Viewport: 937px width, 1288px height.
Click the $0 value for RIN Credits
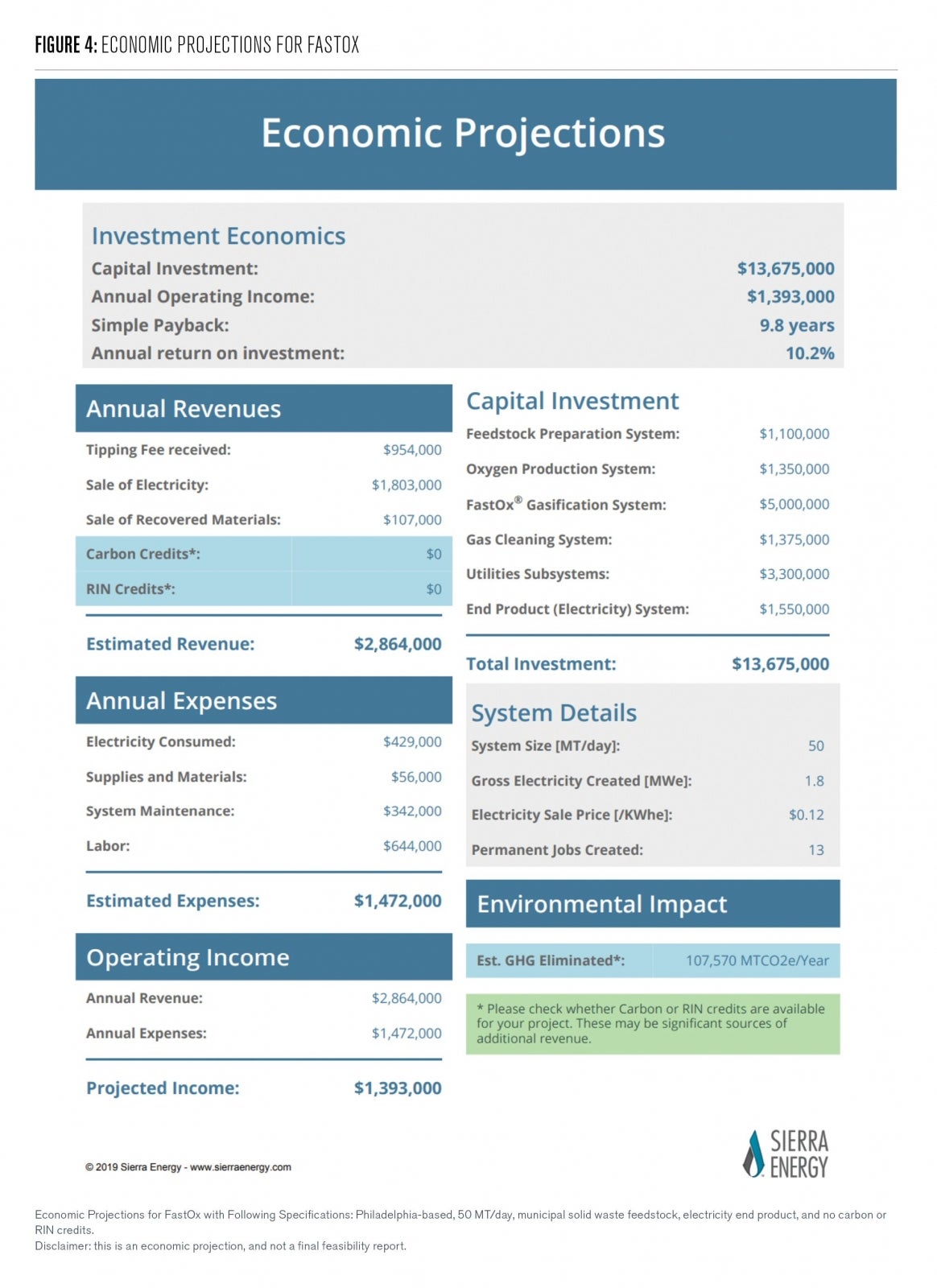coord(434,589)
